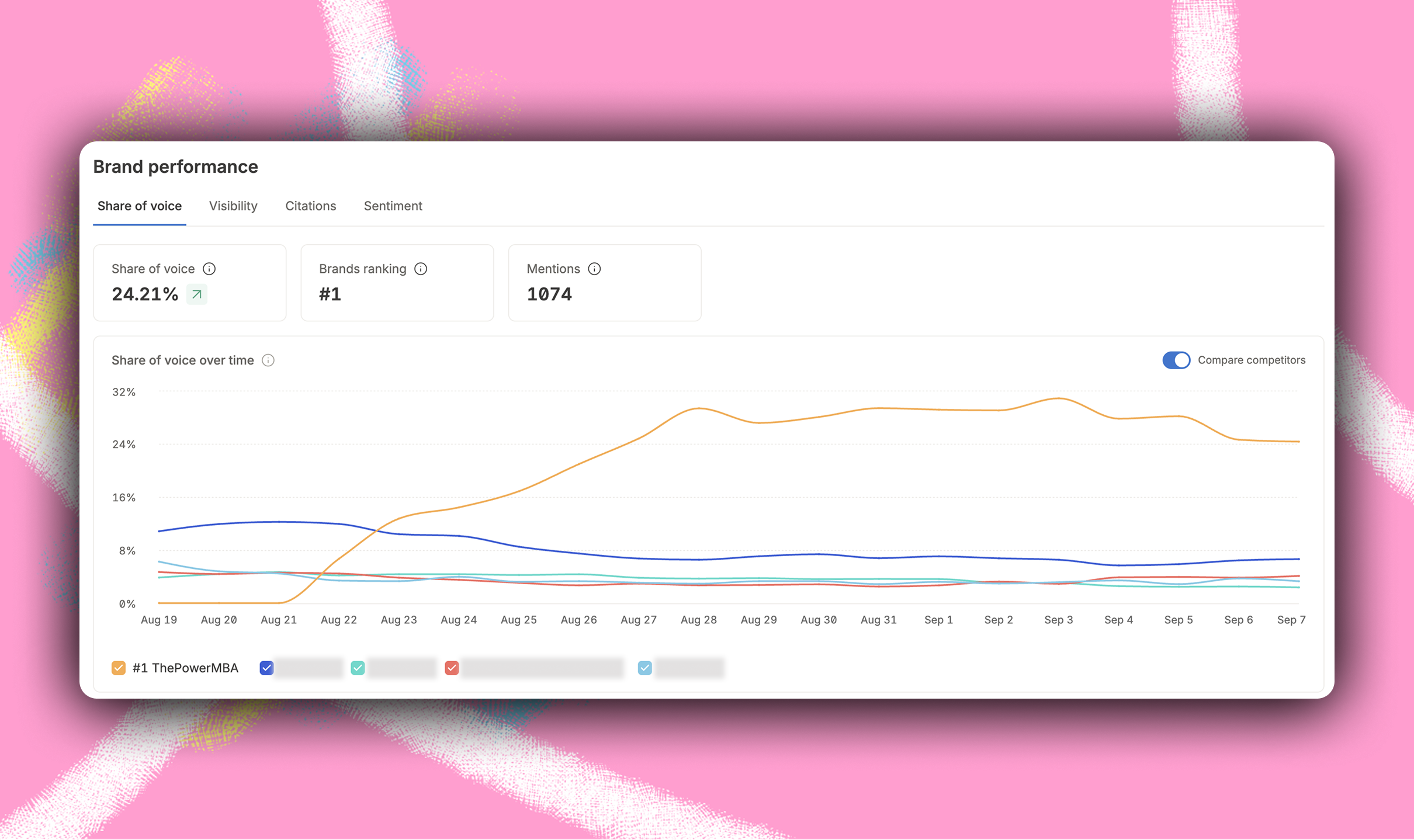Disable the Compare competitors toggle
Screen dimensions: 1414x840
(1176, 360)
